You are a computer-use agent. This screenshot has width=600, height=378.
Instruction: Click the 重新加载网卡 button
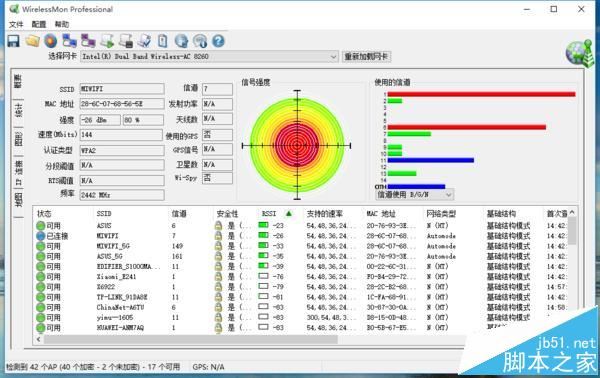pos(366,57)
